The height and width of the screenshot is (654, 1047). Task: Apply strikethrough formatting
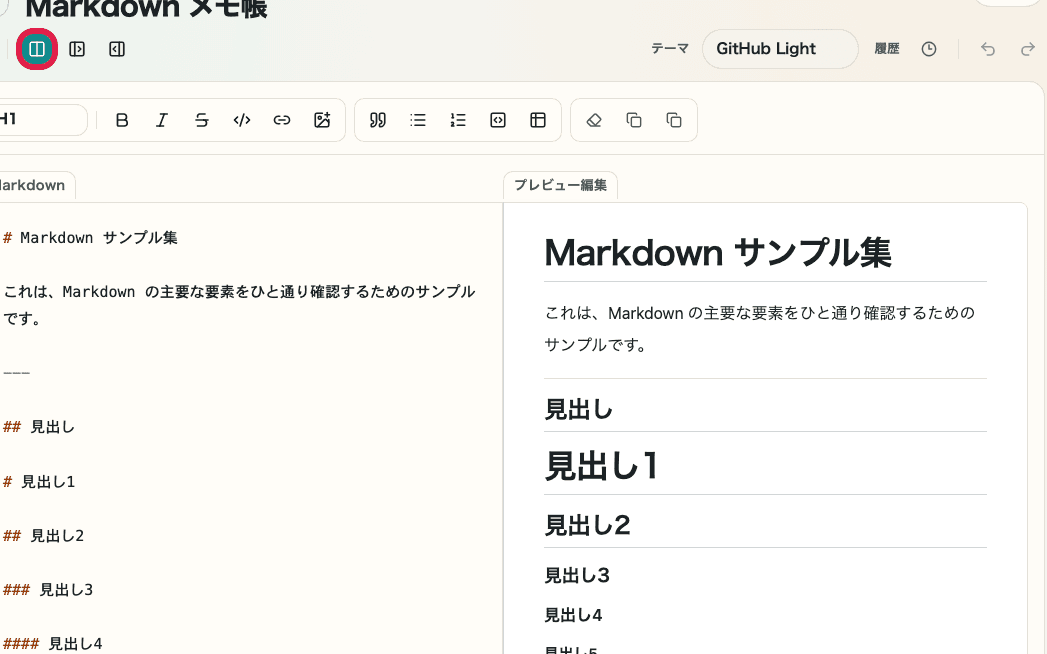[202, 120]
